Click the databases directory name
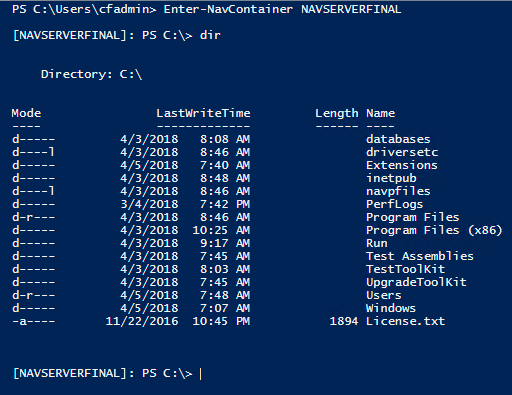The image size is (512, 395). [x=398, y=139]
